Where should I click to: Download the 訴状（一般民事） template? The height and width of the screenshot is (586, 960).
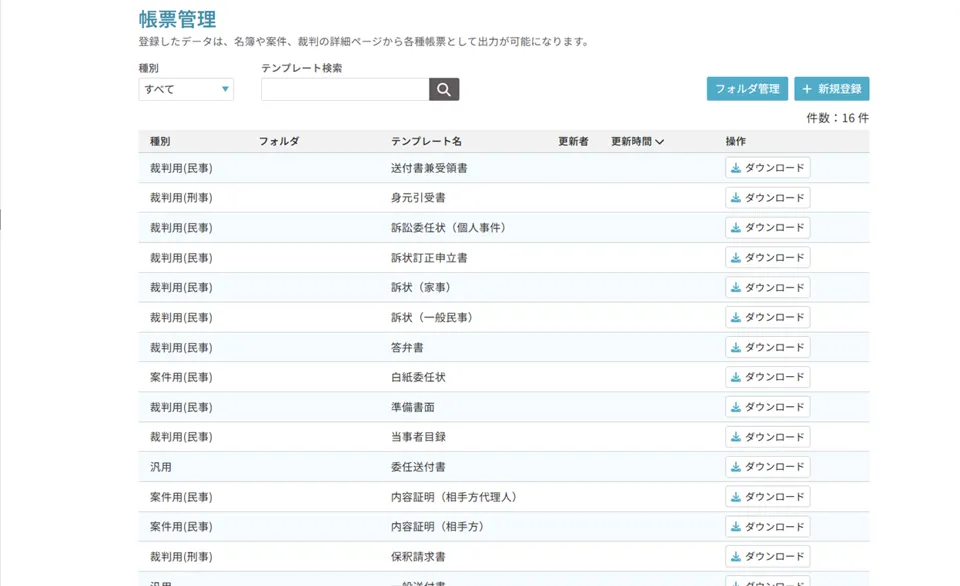point(768,317)
